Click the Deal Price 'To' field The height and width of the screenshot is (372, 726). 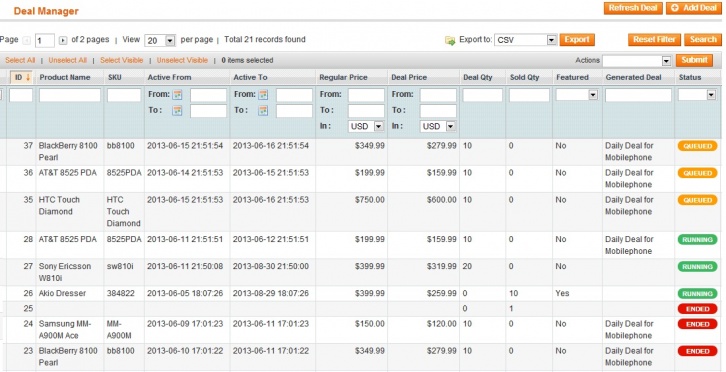[438, 111]
